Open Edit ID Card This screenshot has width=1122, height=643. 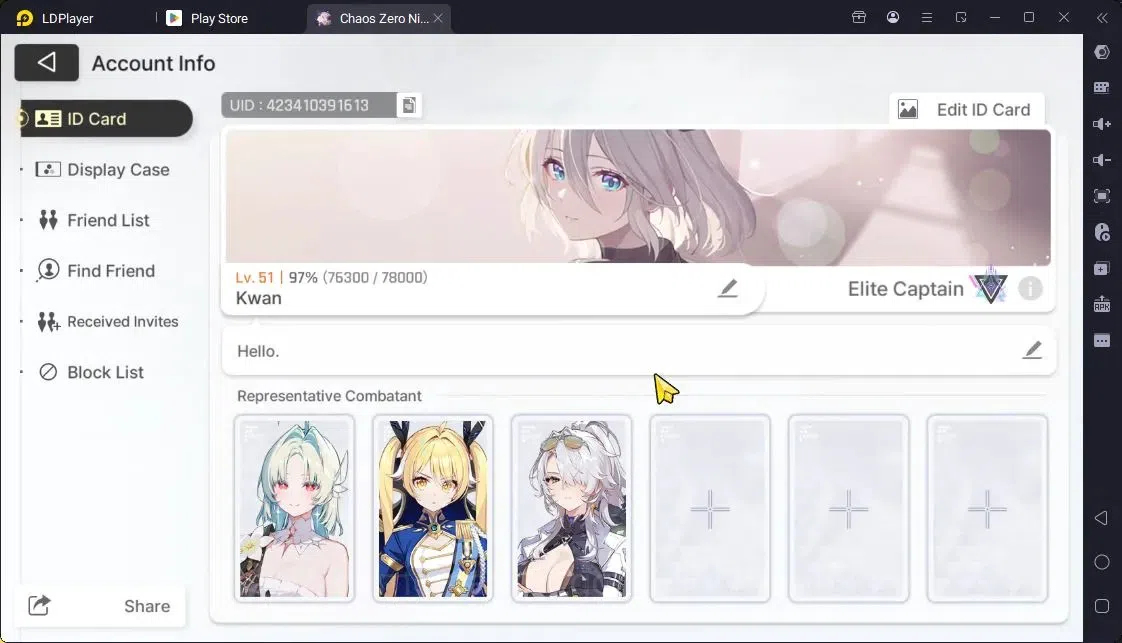click(x=967, y=109)
